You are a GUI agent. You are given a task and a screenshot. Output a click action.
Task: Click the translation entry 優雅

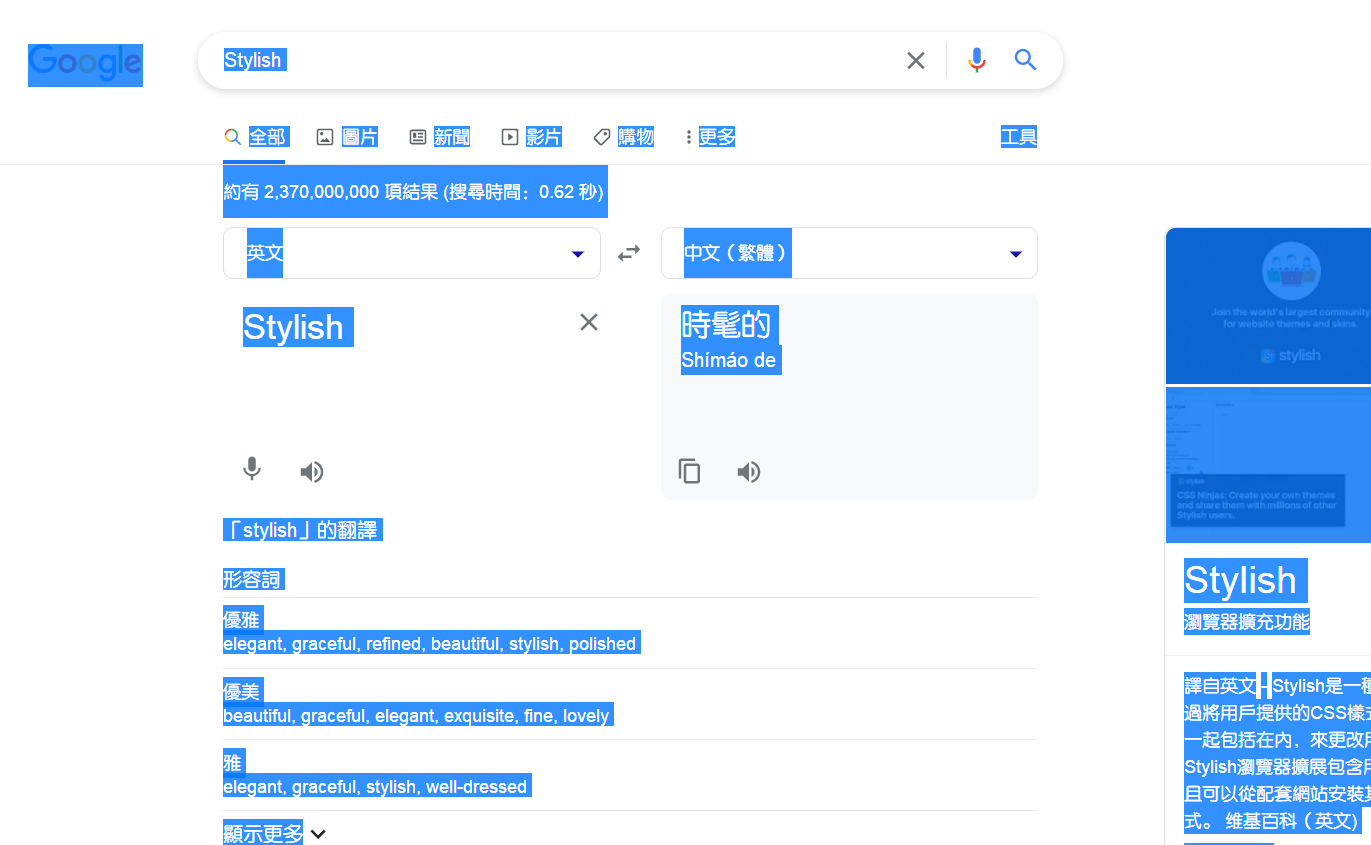[x=242, y=620]
